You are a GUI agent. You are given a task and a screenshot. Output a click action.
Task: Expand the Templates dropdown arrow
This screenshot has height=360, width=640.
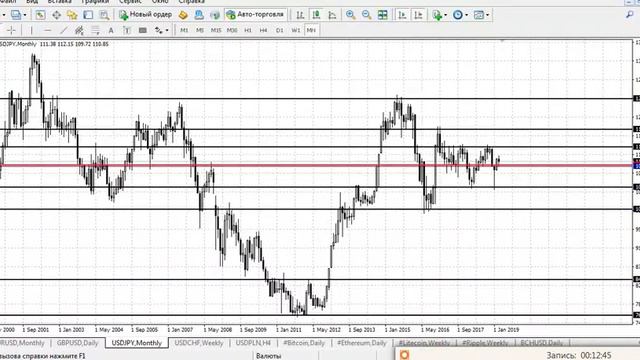point(487,15)
